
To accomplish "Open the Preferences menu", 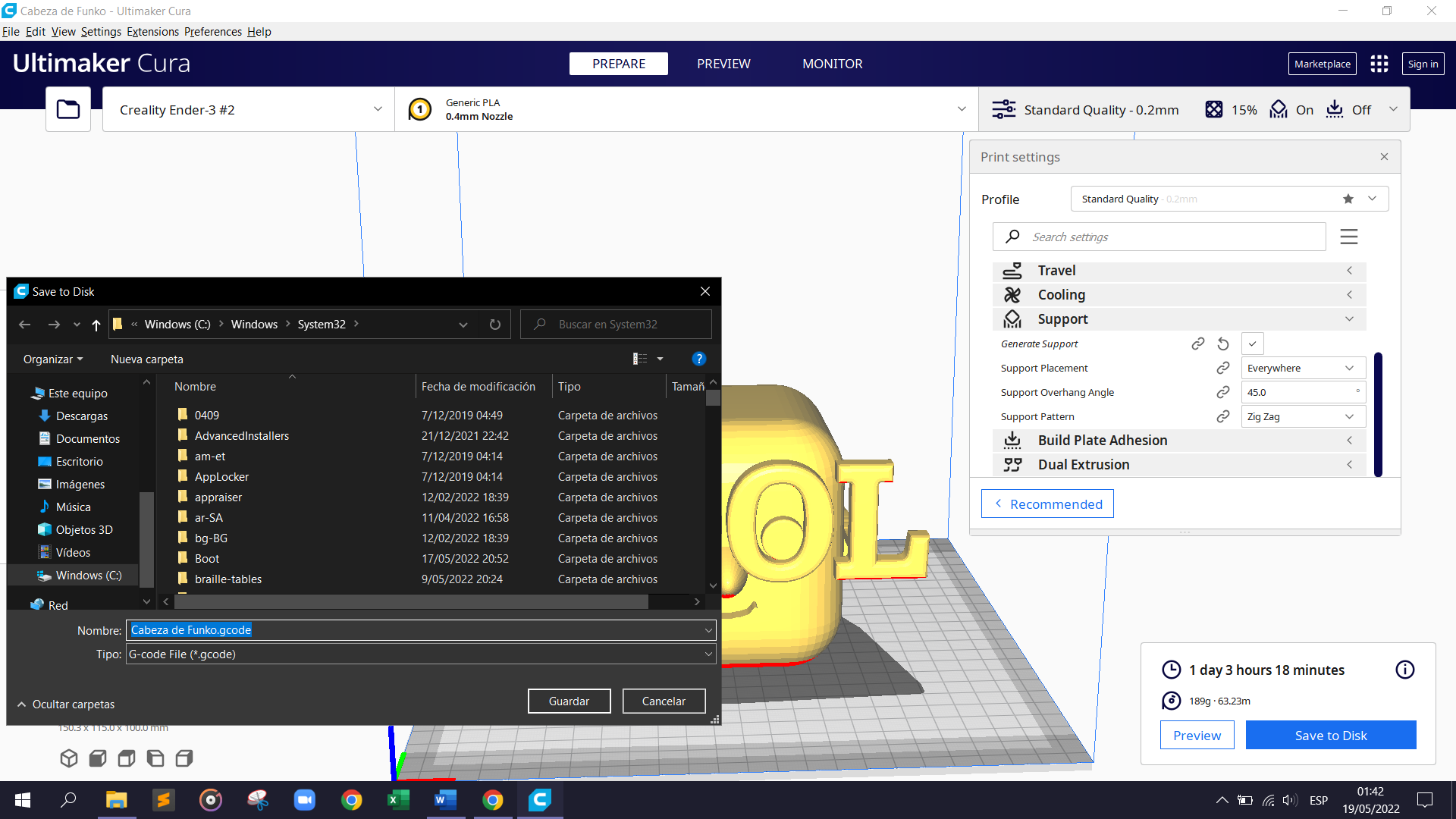I will (x=213, y=32).
